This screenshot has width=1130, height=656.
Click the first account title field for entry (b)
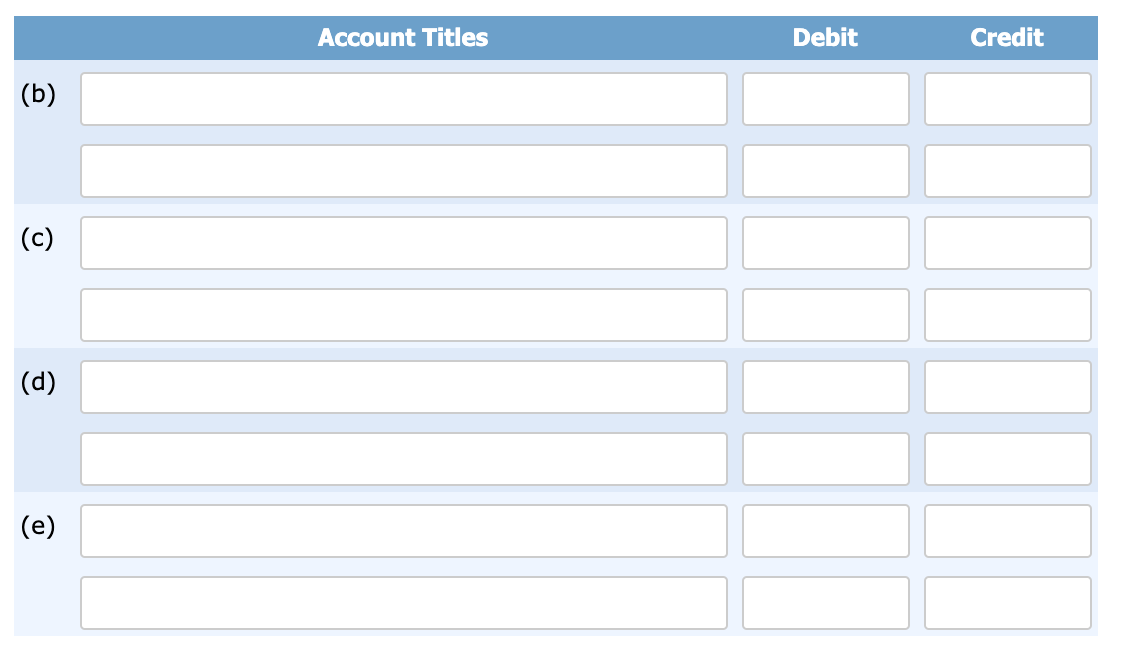[403, 98]
